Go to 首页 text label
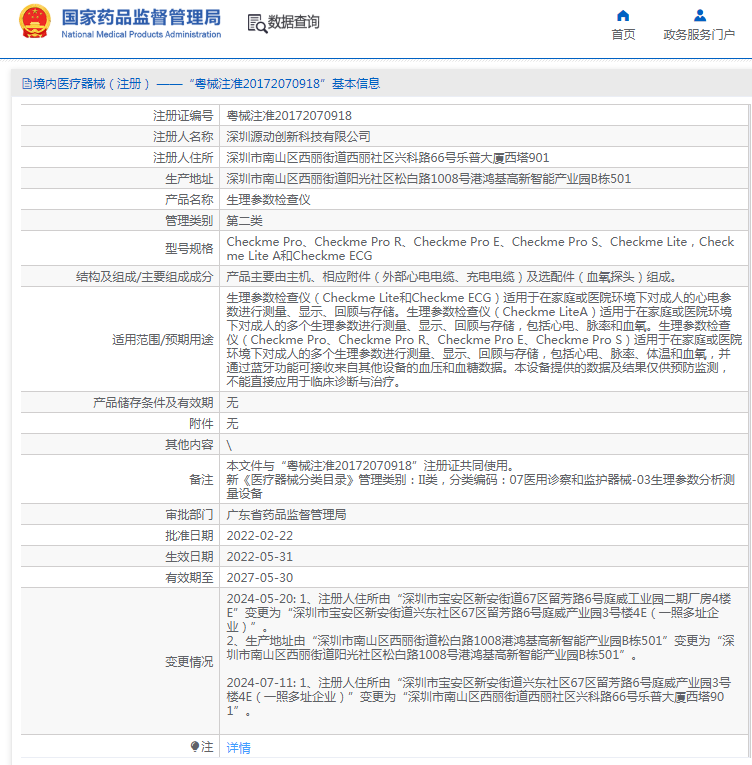 click(x=623, y=35)
